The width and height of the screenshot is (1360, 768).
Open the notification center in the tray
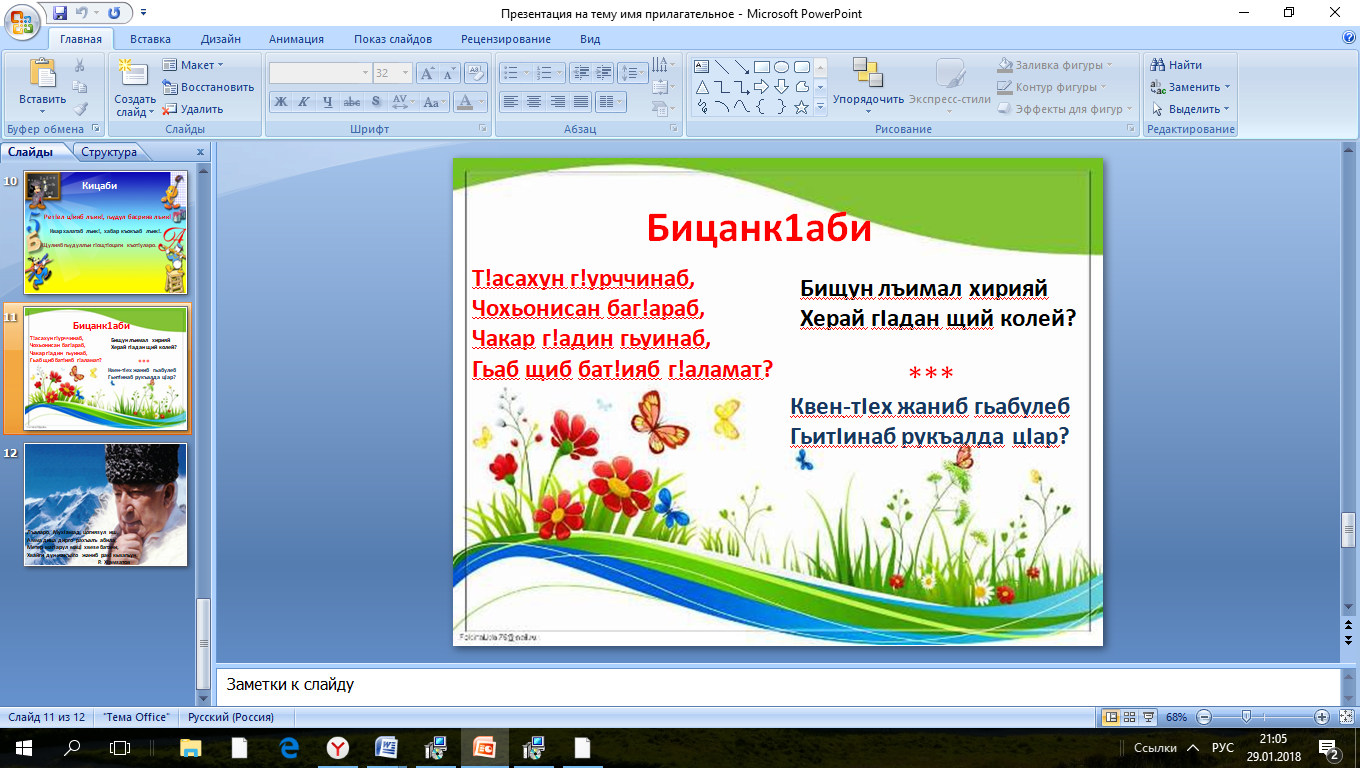coord(1330,748)
